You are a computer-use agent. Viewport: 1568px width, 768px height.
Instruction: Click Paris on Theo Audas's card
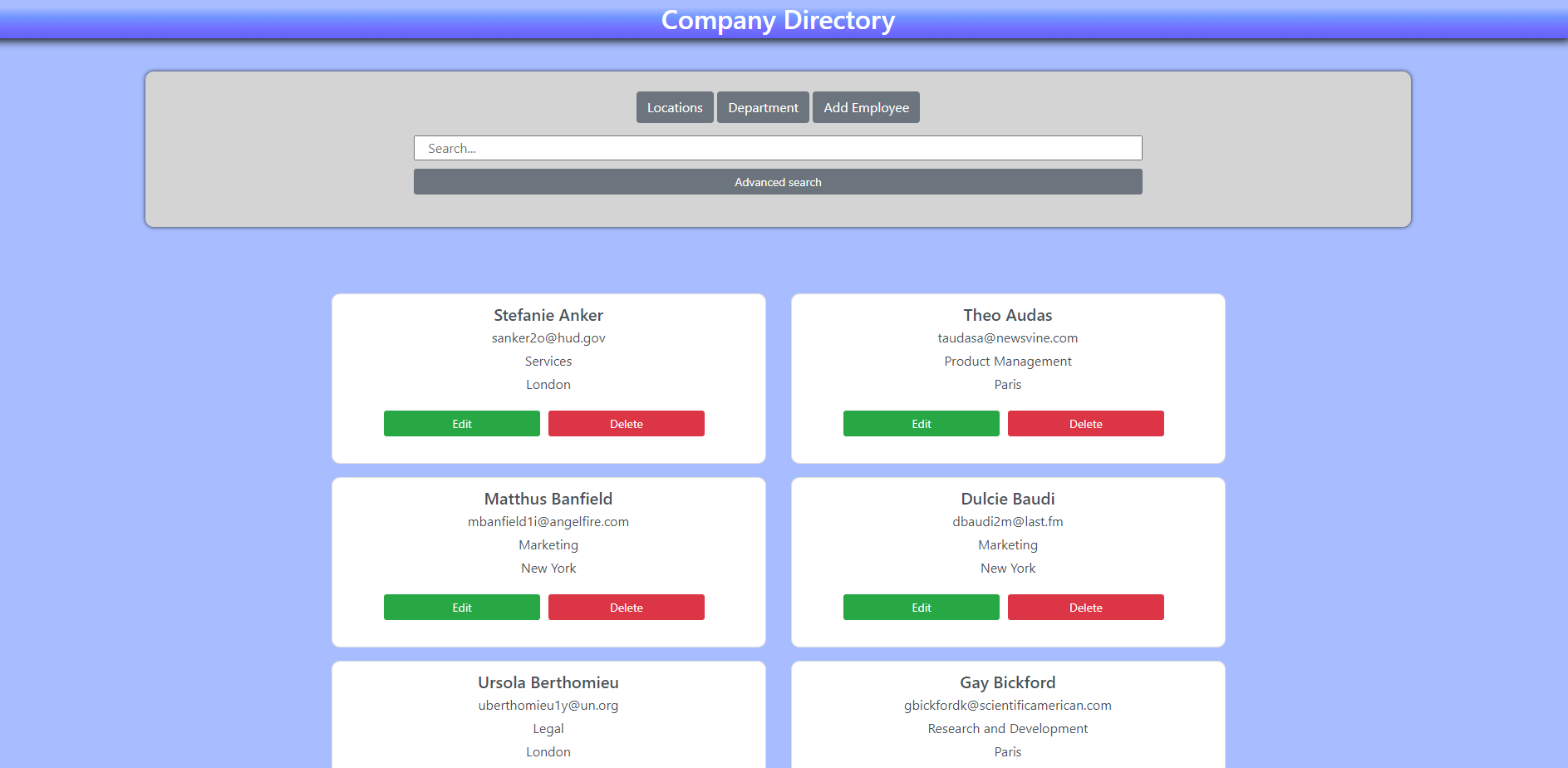tap(1008, 385)
